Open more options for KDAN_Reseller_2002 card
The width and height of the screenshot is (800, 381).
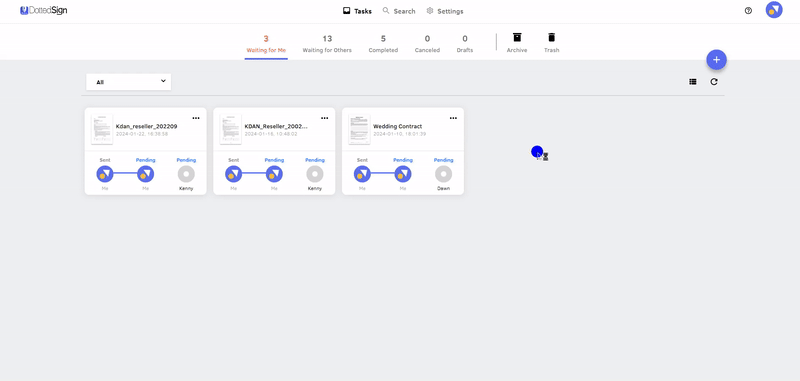[x=324, y=118]
